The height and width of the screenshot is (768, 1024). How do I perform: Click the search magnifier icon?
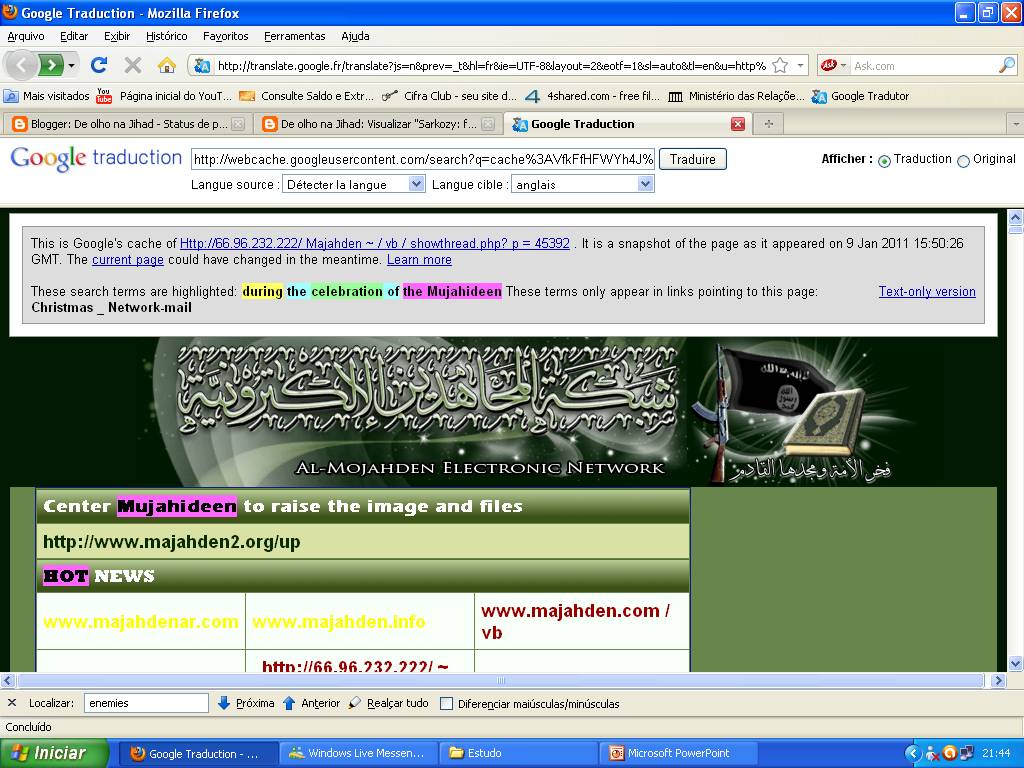1007,65
